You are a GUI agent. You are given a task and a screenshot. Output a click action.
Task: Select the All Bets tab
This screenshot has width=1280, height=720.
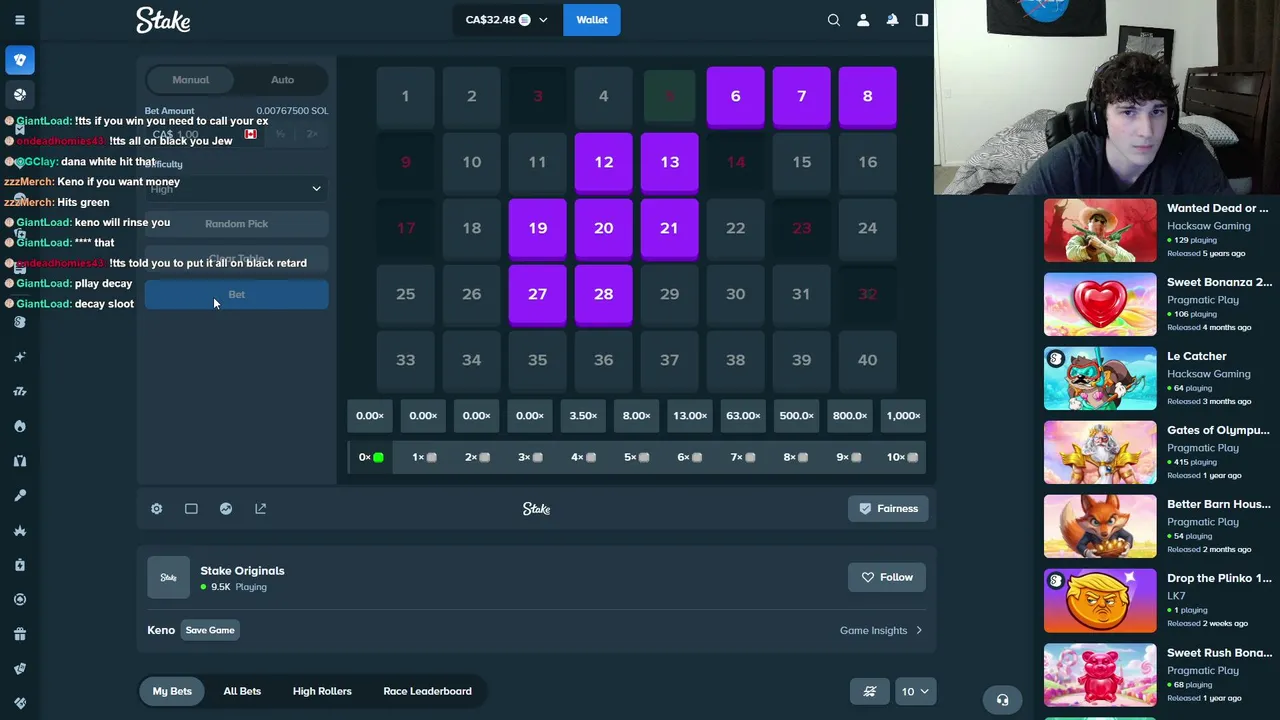242,691
